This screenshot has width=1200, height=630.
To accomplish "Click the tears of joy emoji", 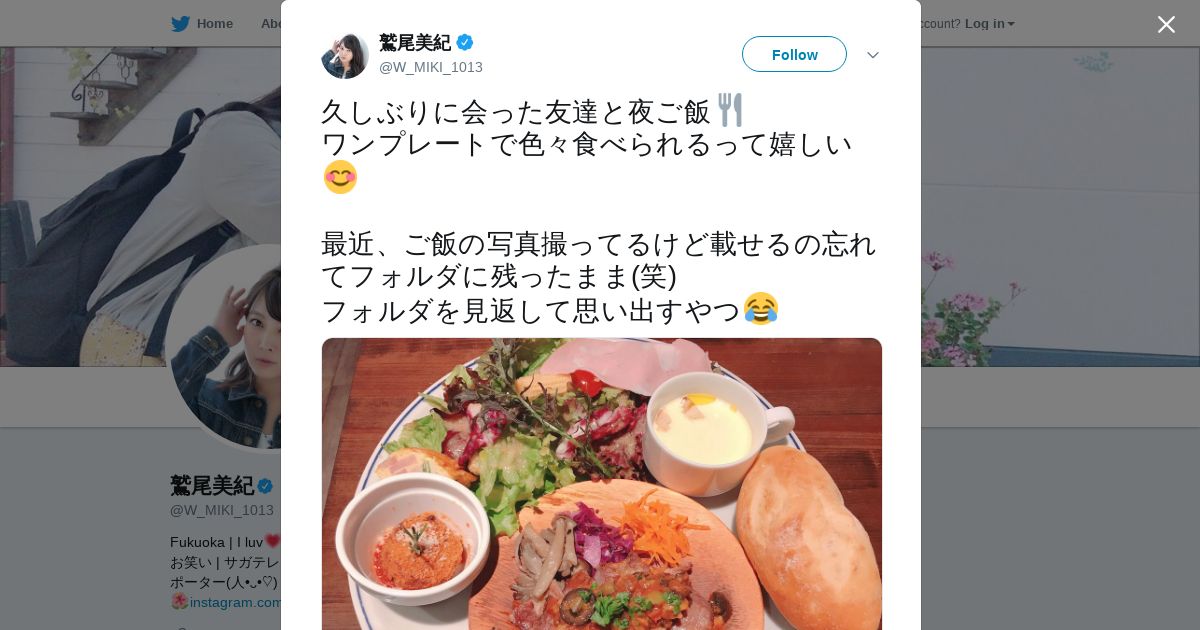I will [761, 309].
